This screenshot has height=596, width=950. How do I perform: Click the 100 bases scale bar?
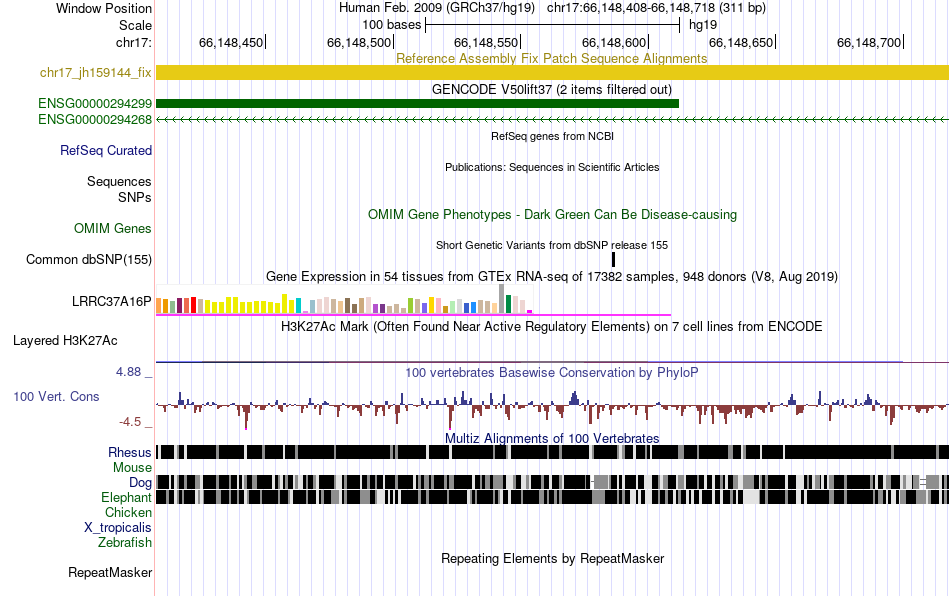pyautogui.click(x=553, y=25)
